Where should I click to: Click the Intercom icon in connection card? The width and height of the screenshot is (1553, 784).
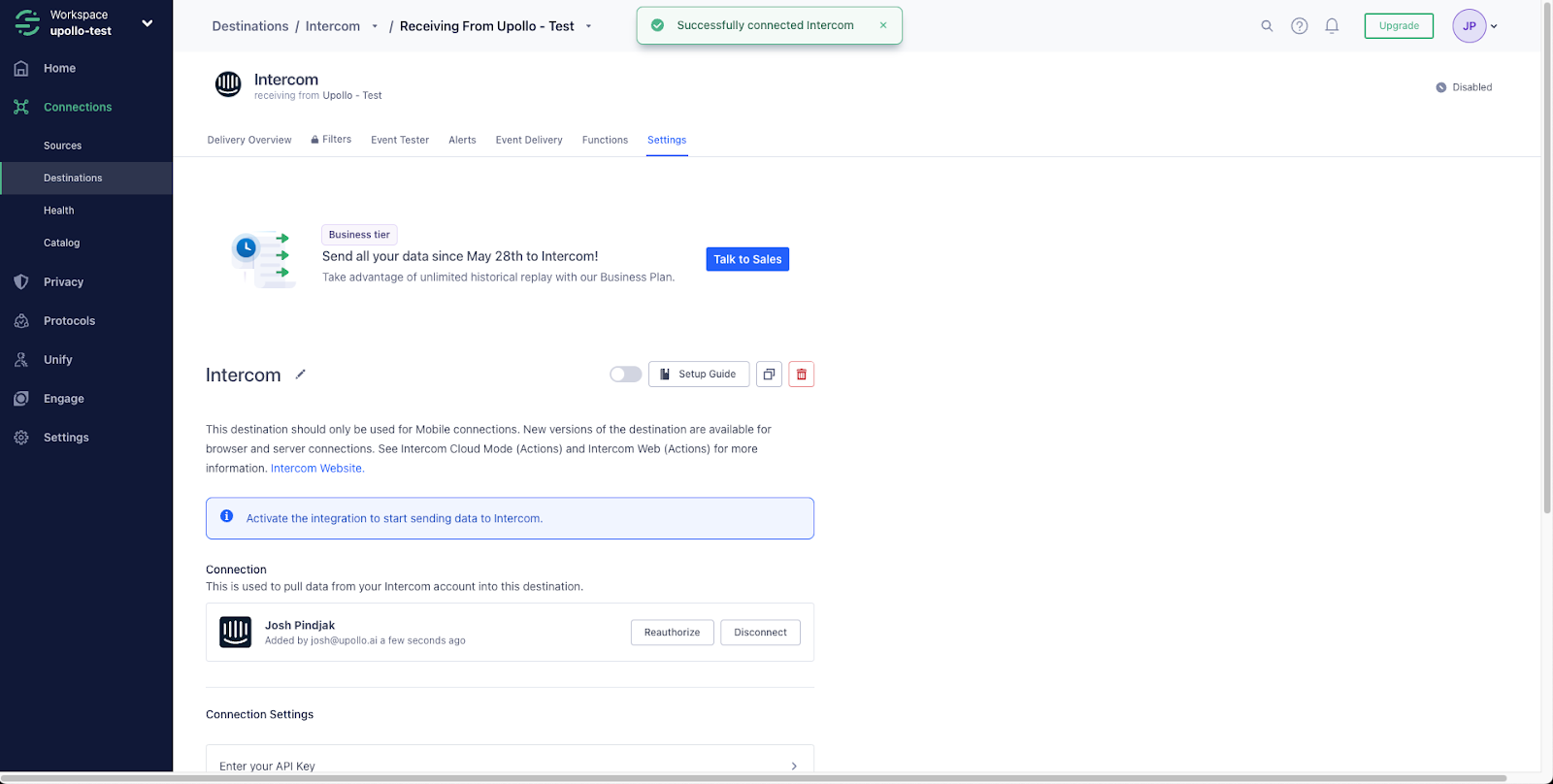coord(236,633)
